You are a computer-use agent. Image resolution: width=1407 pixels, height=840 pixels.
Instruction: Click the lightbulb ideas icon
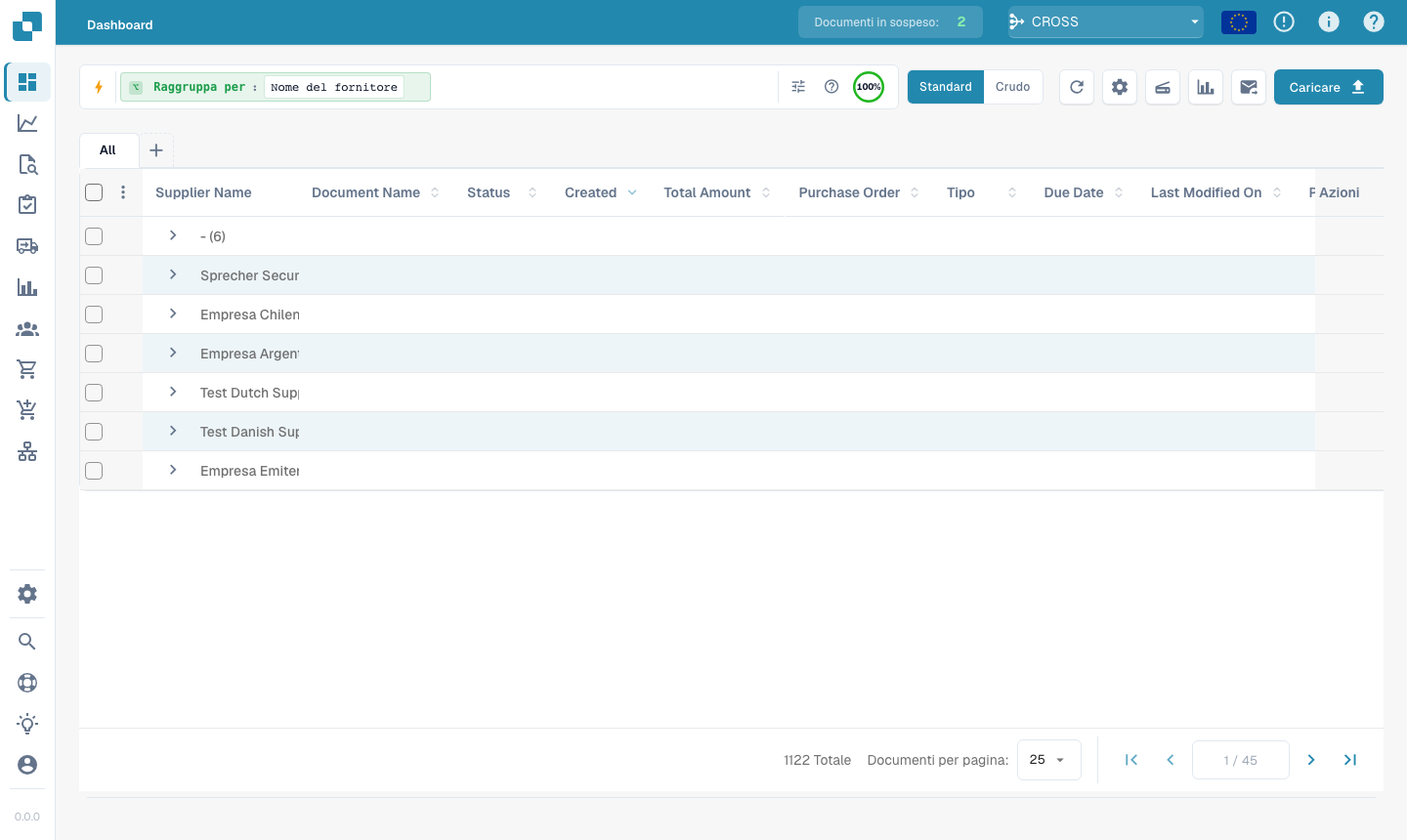[x=27, y=724]
